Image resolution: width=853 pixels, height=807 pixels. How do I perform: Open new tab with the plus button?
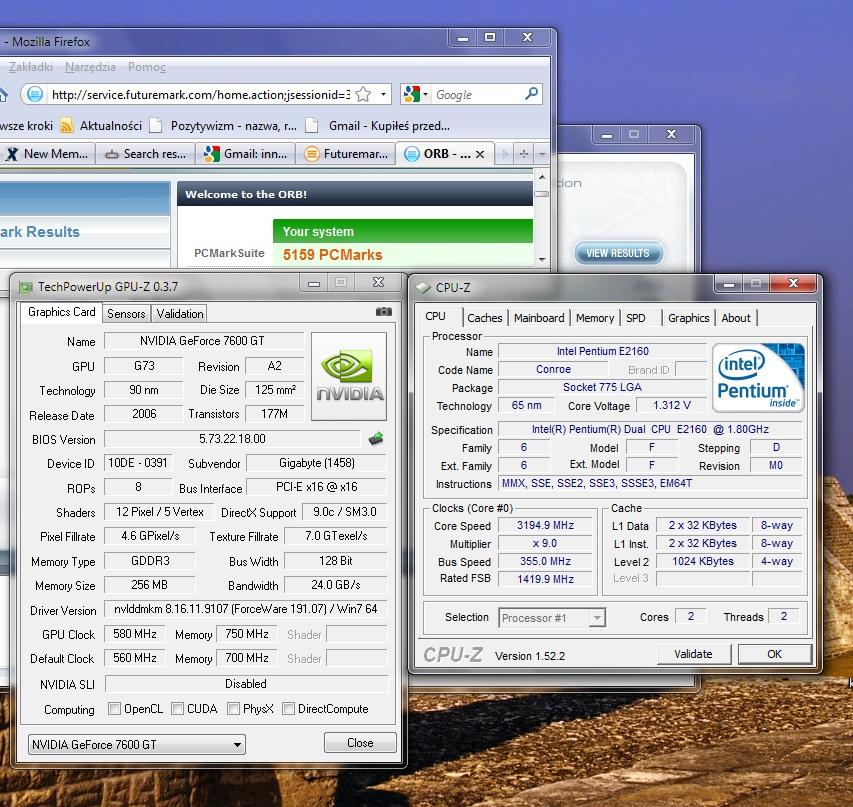click(524, 154)
